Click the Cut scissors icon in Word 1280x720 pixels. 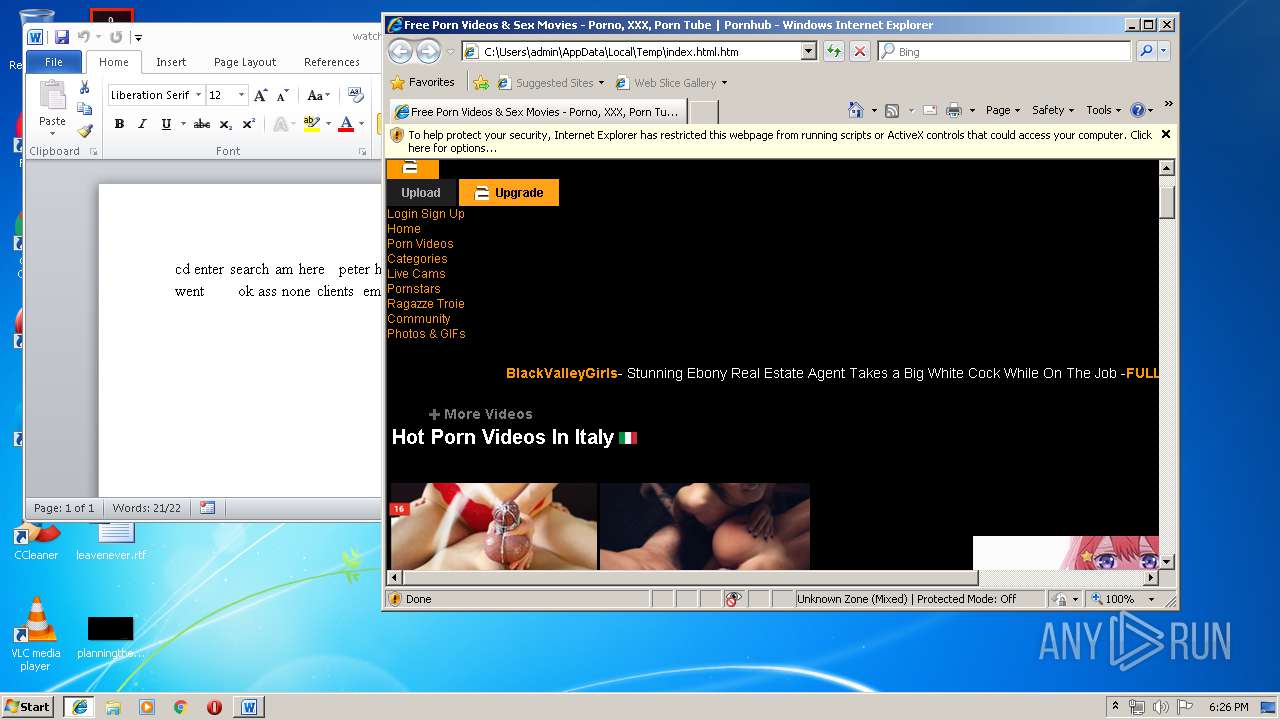pos(84,88)
